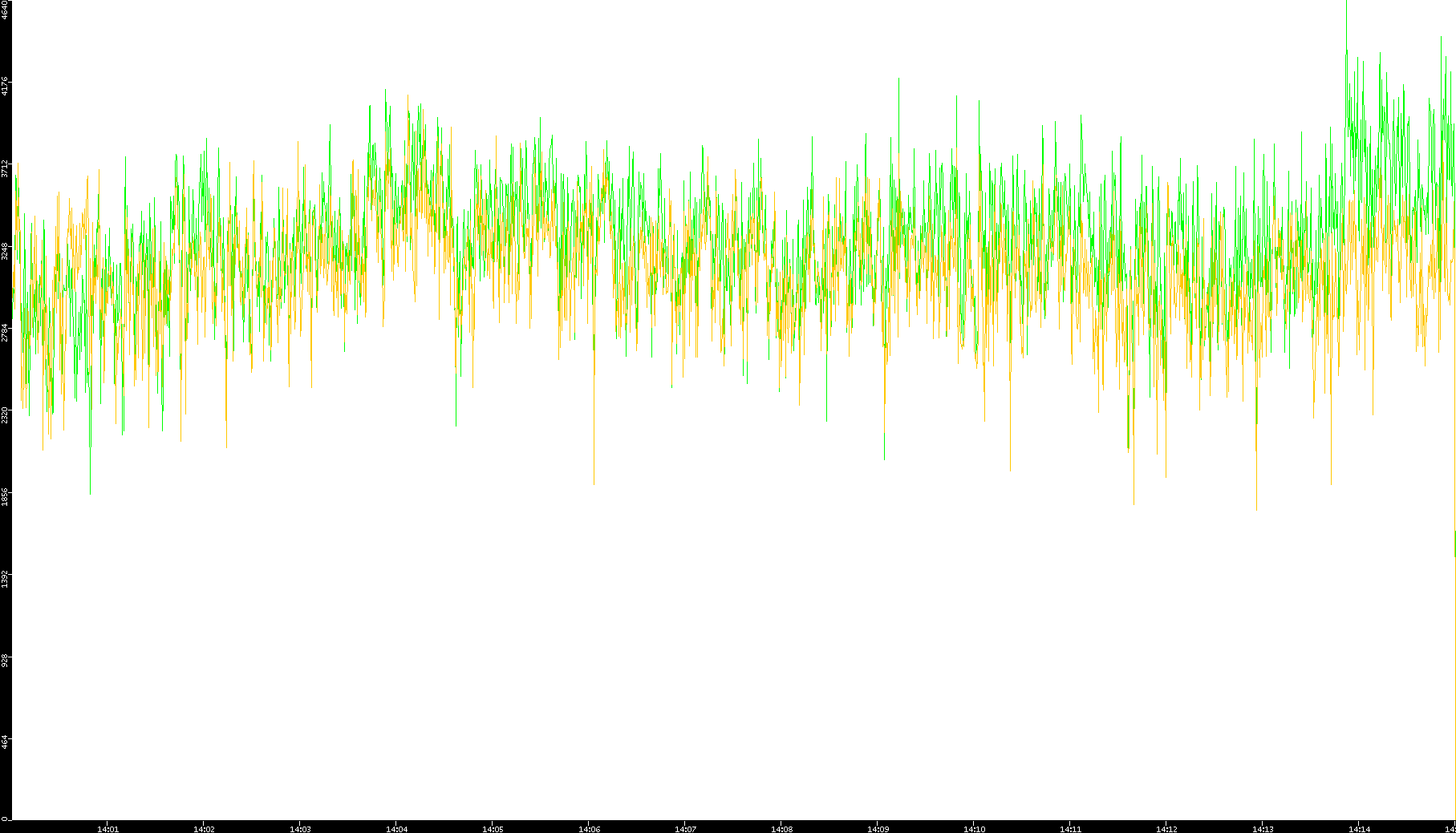Click the 14:10 time axis label
The image size is (1456, 833).
pos(974,829)
